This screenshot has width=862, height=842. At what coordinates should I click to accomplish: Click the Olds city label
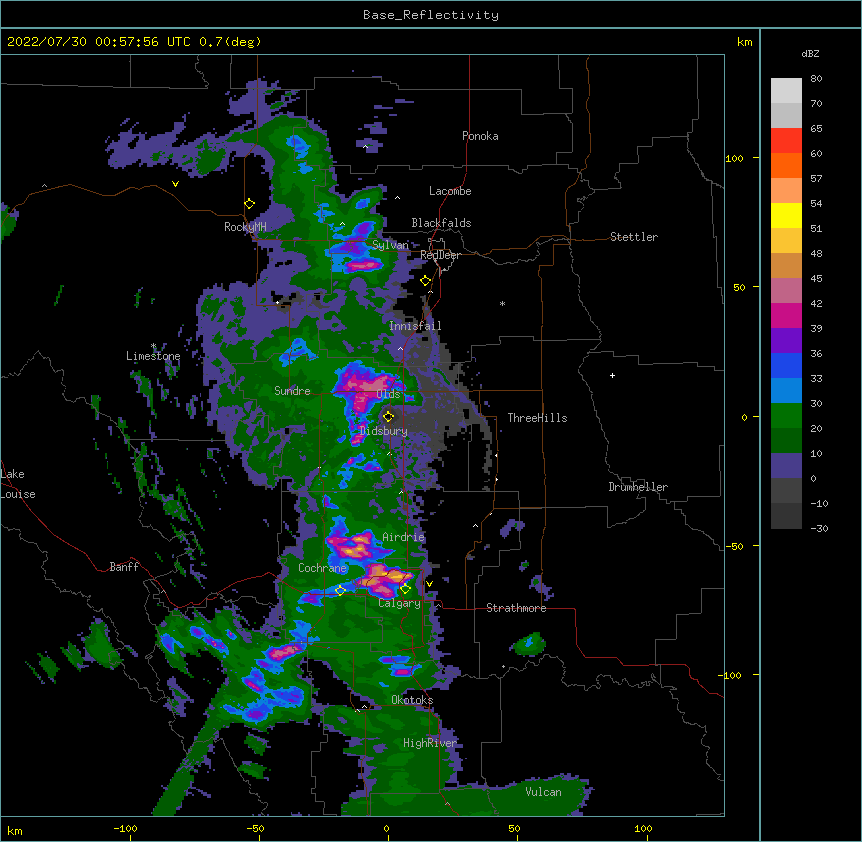click(388, 394)
